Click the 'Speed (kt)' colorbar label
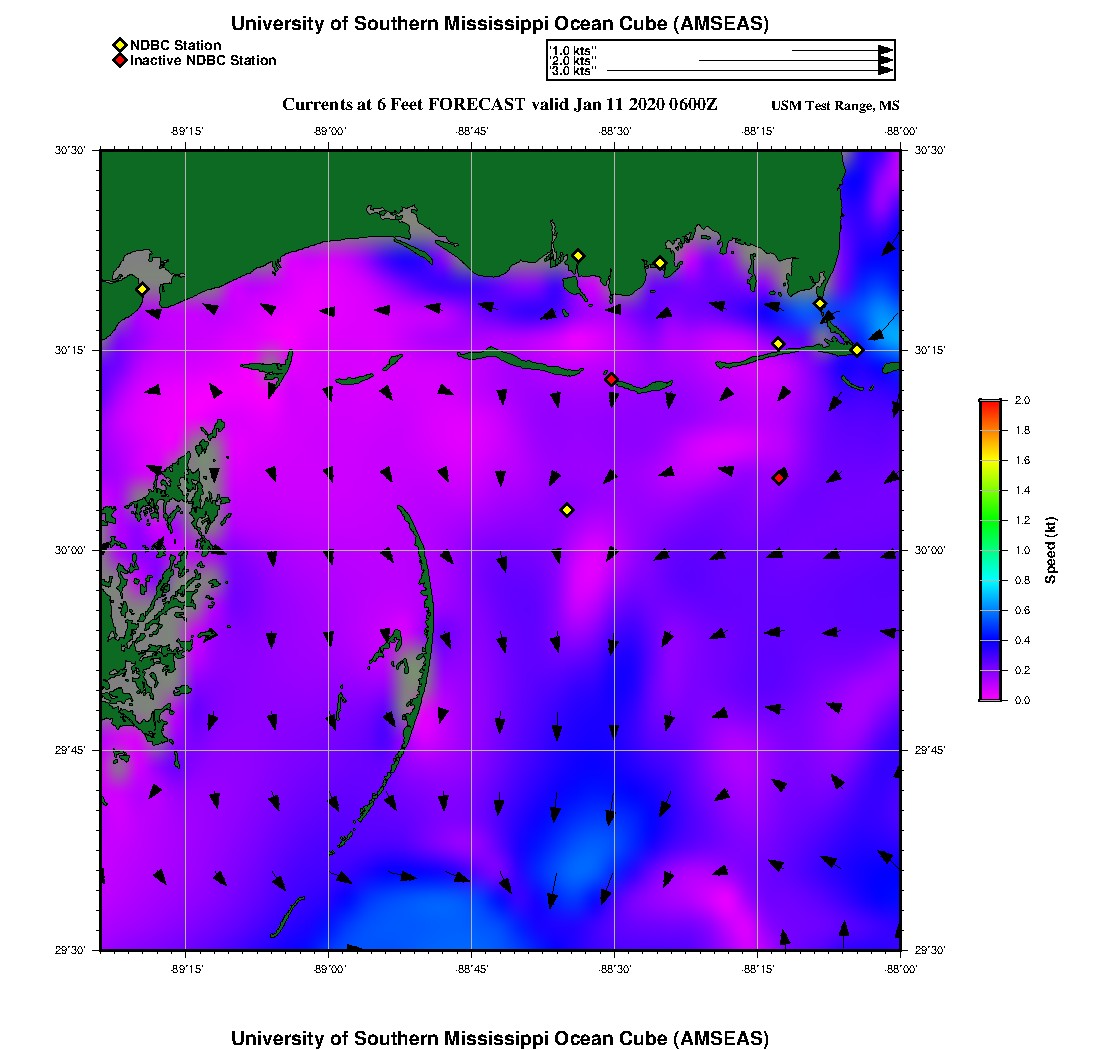This screenshot has width=1100, height=1050. point(1050,550)
